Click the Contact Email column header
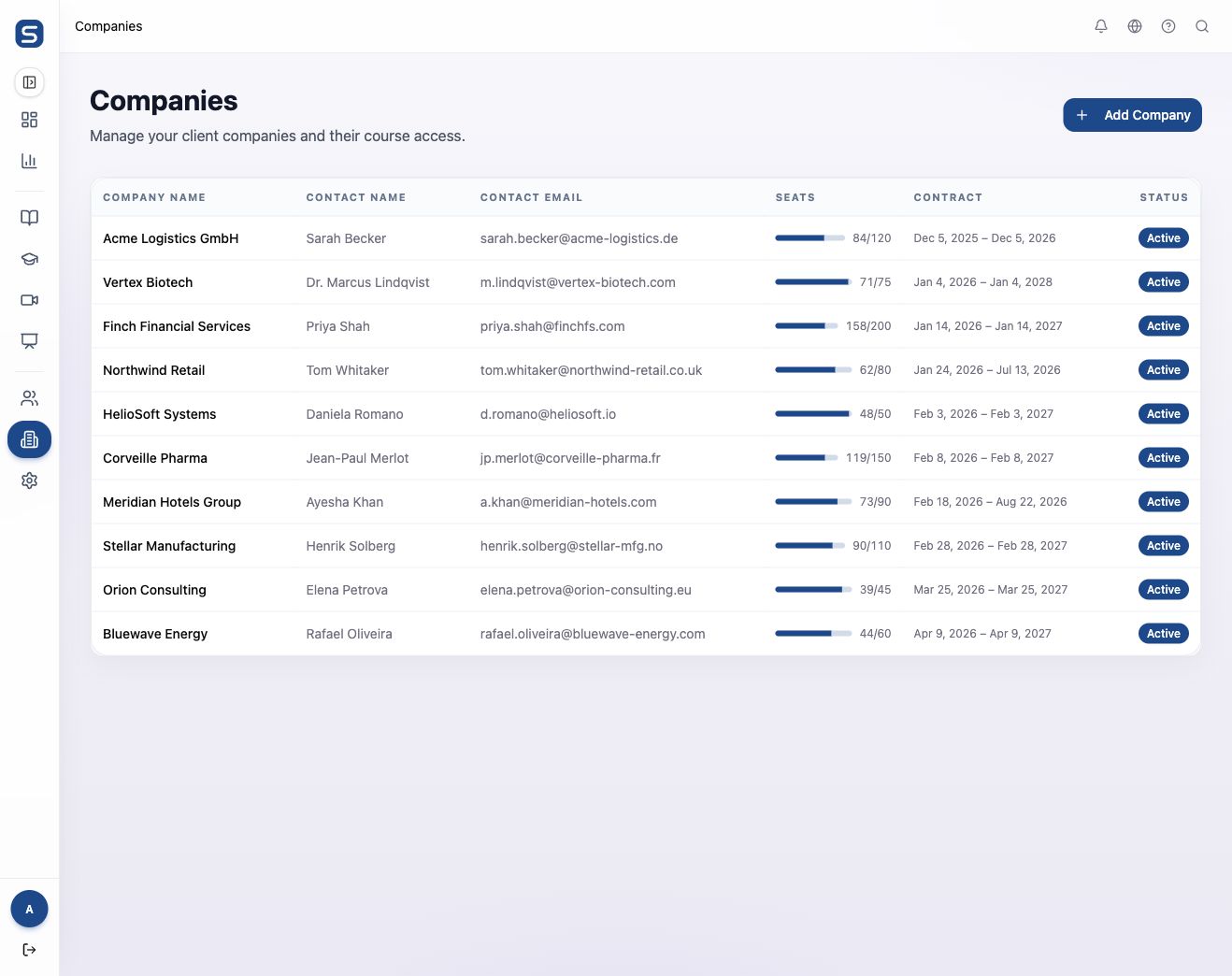Screen dimensions: 1232x976 coord(531,197)
